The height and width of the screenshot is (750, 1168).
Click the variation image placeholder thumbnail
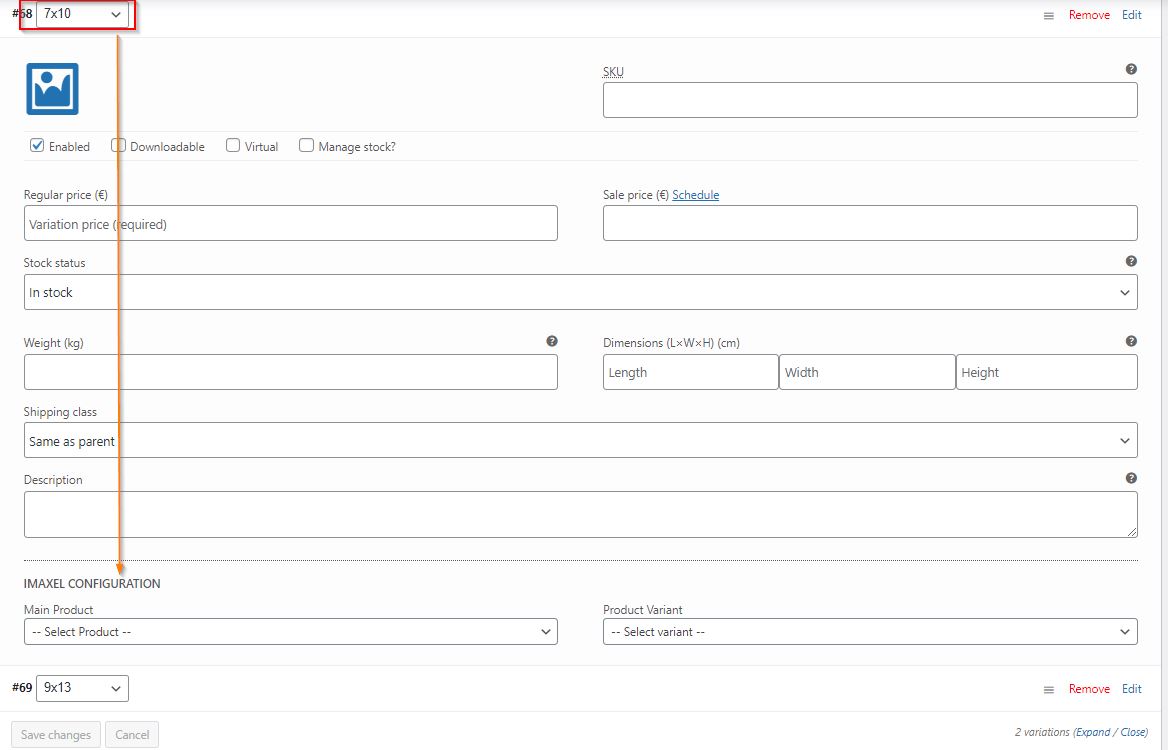coord(52,89)
